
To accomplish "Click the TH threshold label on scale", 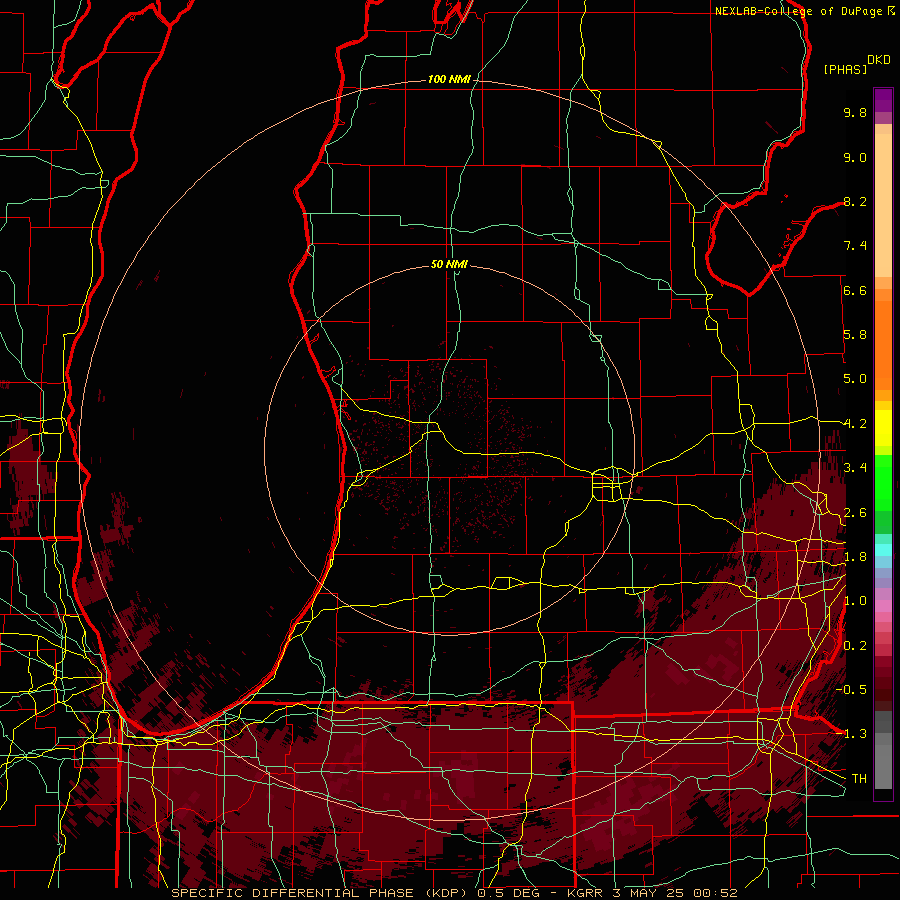I will 859,779.
